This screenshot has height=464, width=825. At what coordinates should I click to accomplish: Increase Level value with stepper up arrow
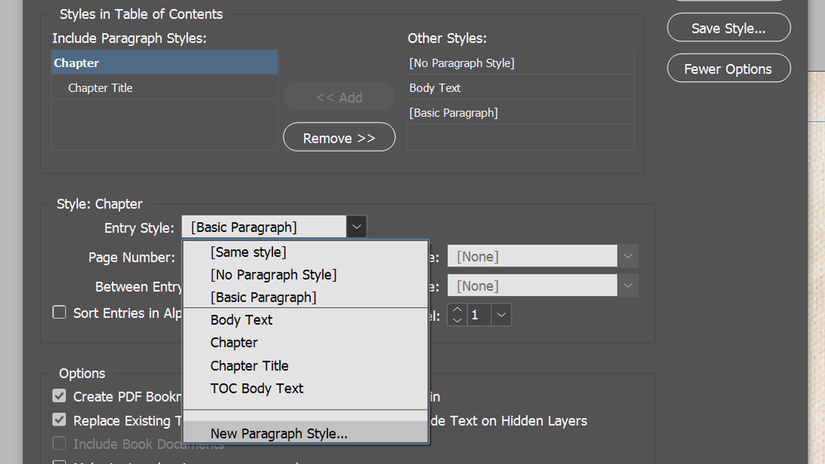[457, 308]
